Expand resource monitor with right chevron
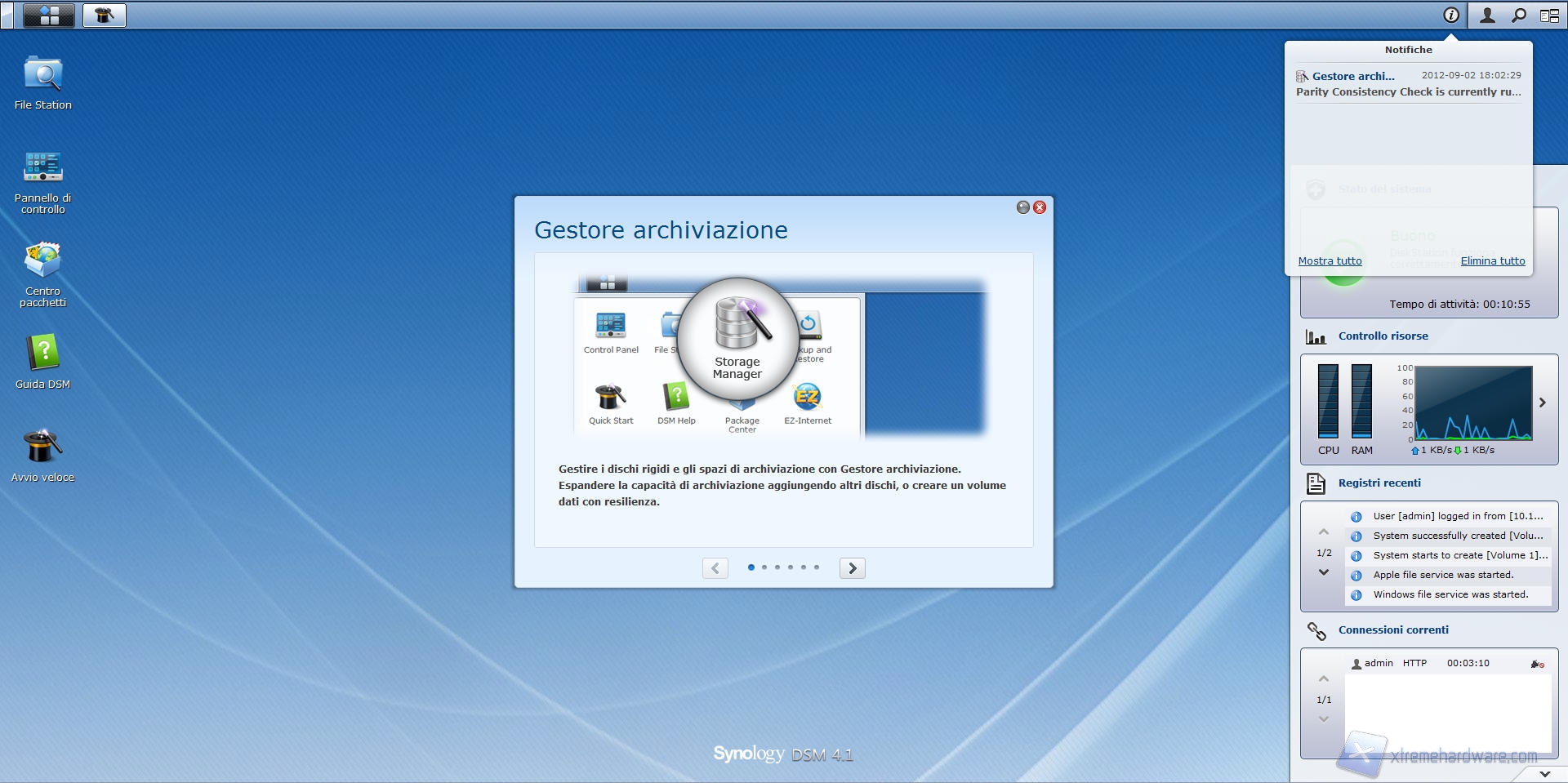Viewport: 1568px width, 783px height. (x=1543, y=403)
